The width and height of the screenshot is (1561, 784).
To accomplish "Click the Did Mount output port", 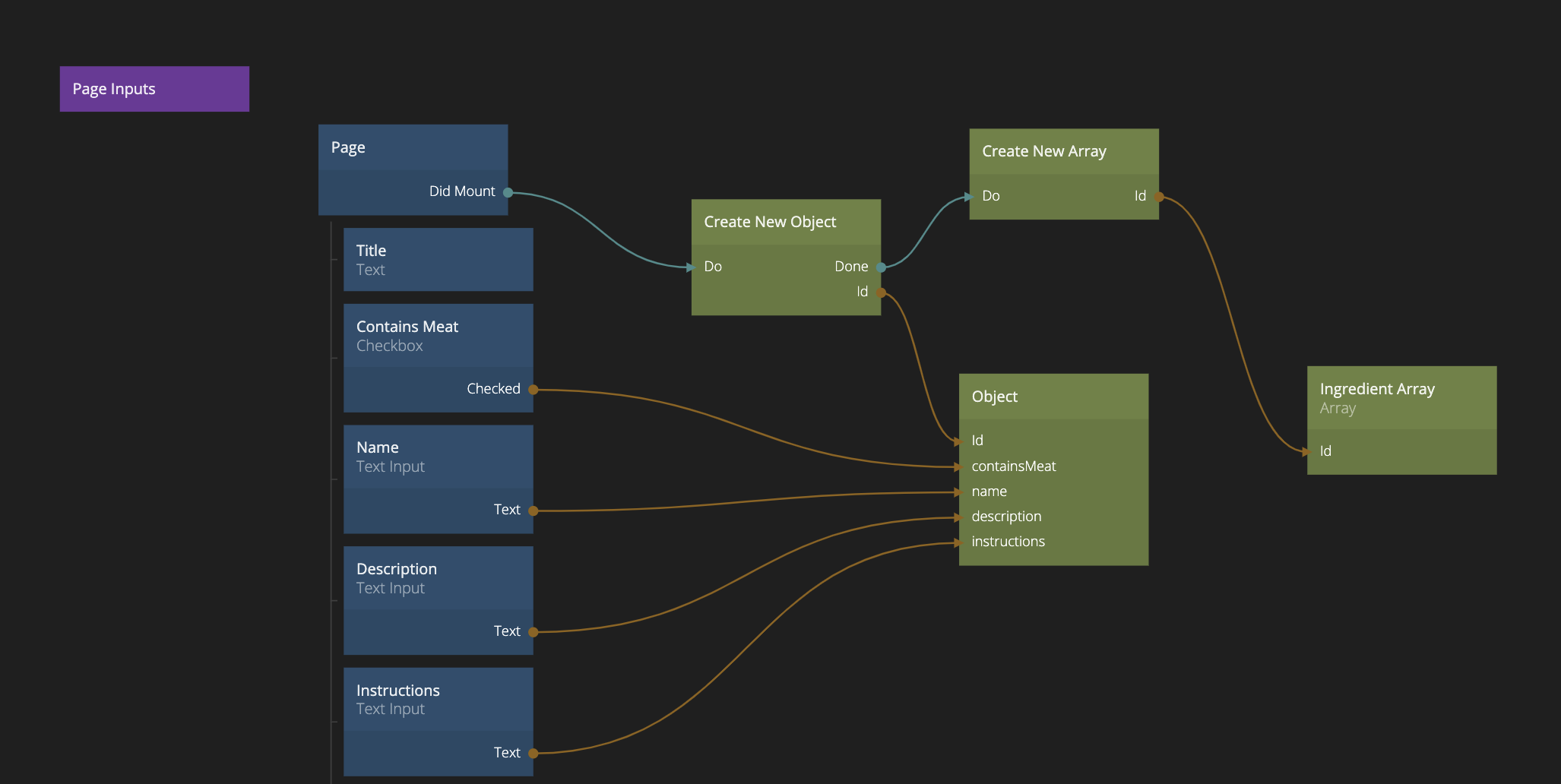I will tap(508, 192).
